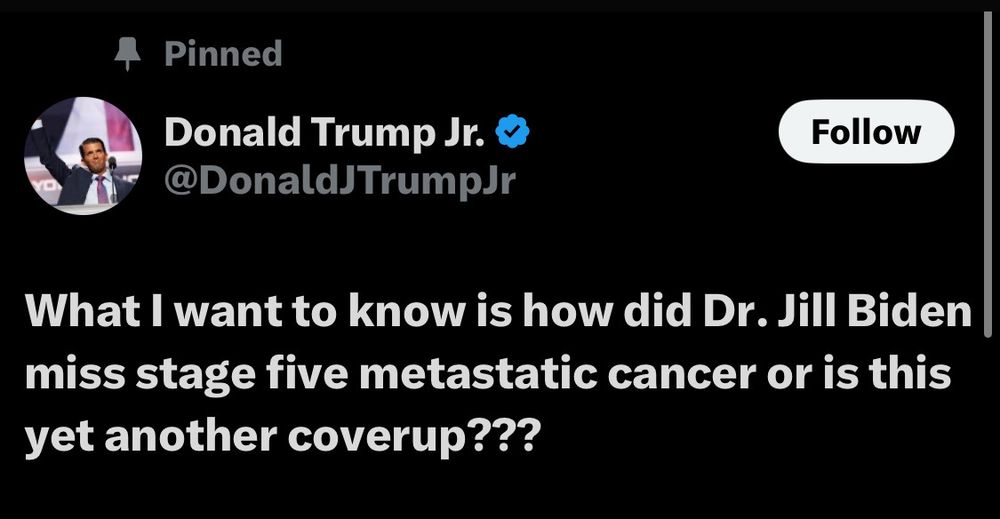
Task: Click the word 'miss' starting the second line
Action: 75,375
